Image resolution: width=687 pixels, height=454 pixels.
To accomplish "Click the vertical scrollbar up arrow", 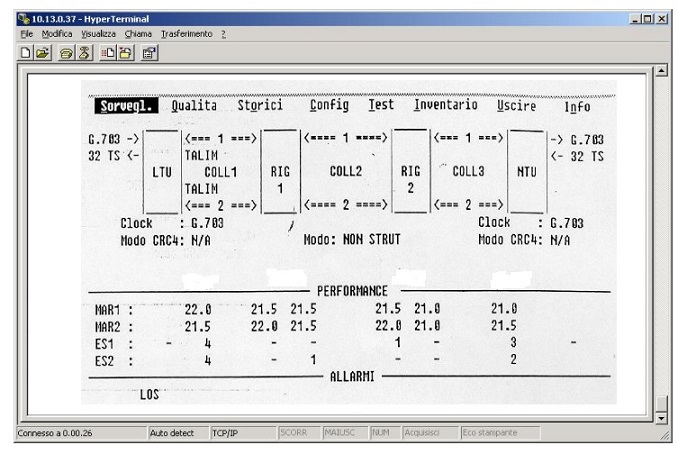I will pyautogui.click(x=660, y=71).
